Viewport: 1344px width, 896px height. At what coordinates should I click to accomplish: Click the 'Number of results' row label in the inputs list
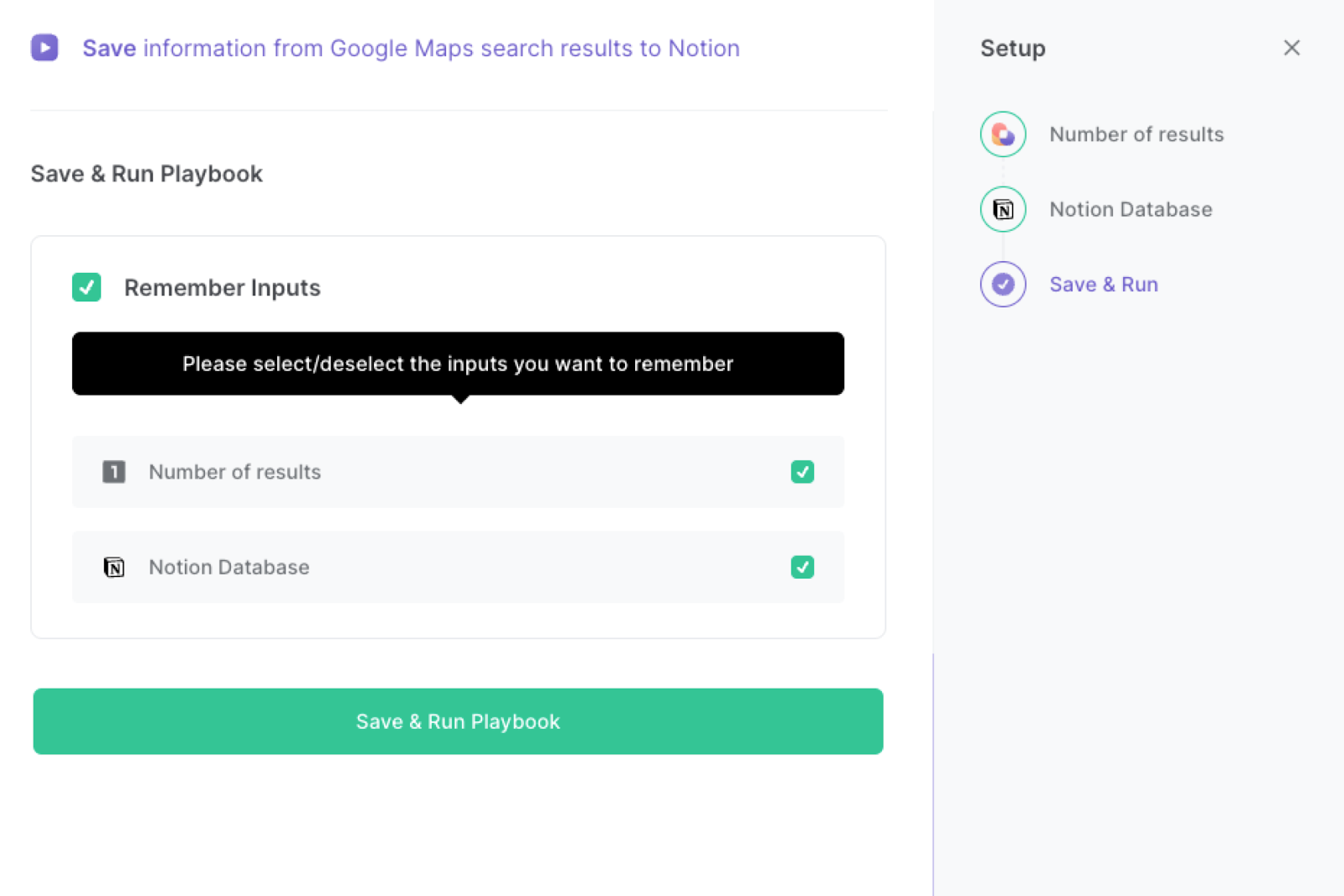(x=235, y=472)
